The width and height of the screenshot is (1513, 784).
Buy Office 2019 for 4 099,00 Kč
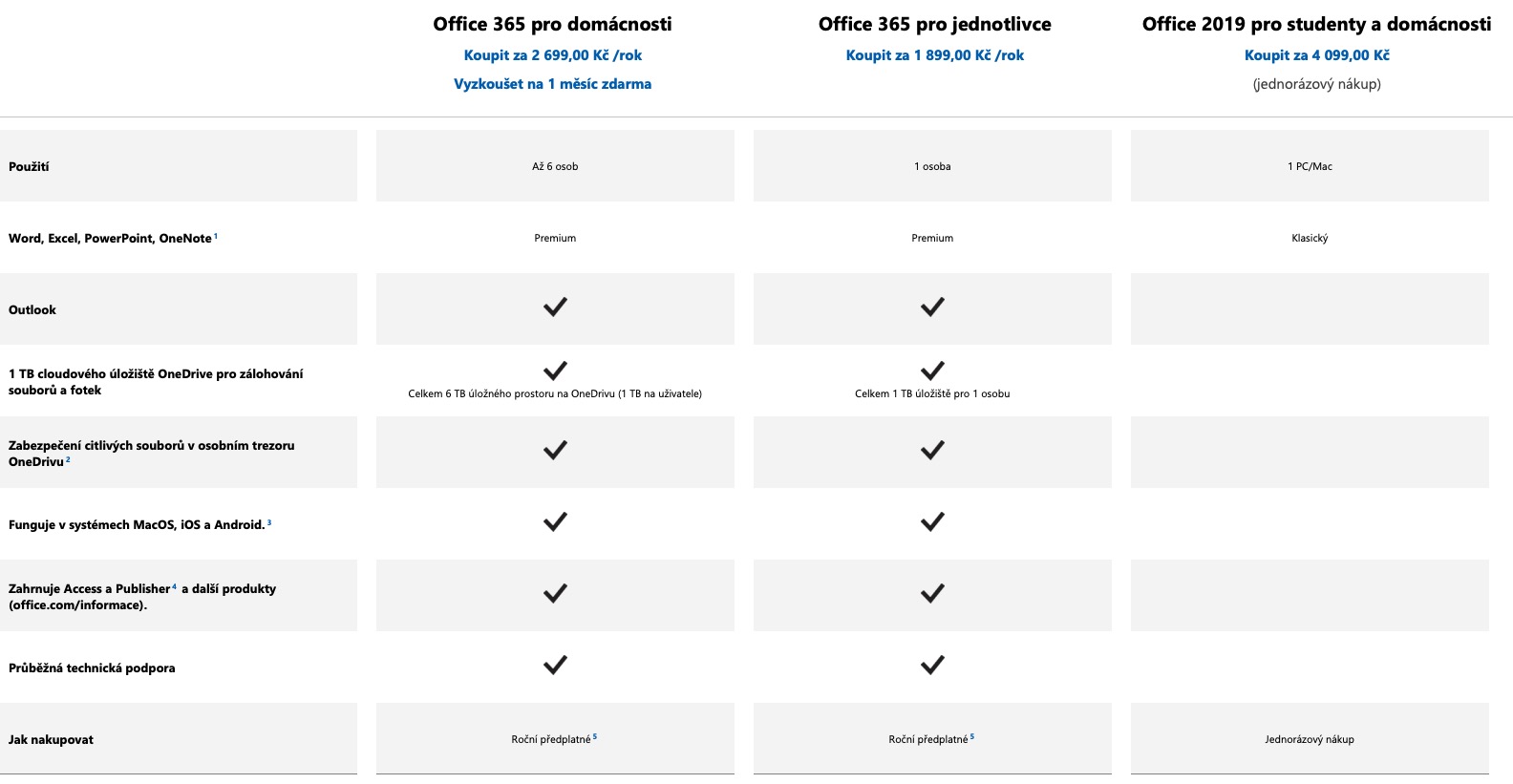1316,55
